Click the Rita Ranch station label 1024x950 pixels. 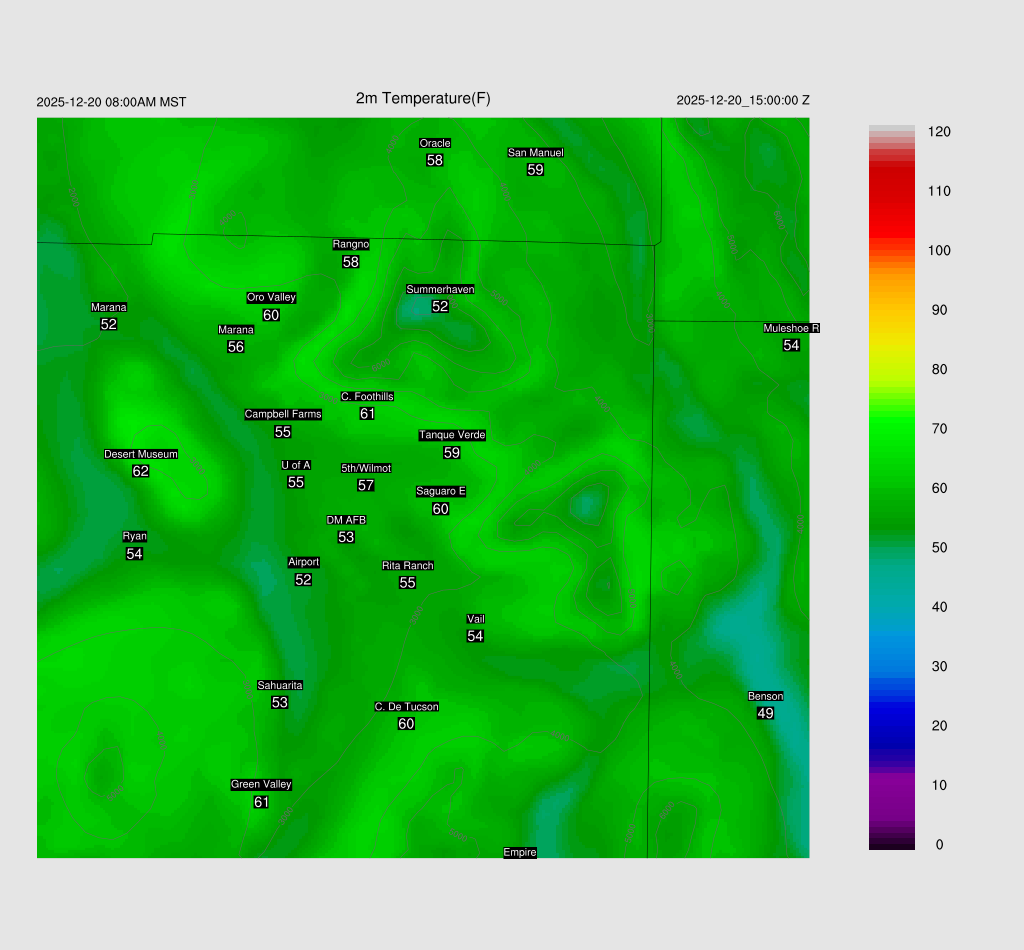coord(407,566)
